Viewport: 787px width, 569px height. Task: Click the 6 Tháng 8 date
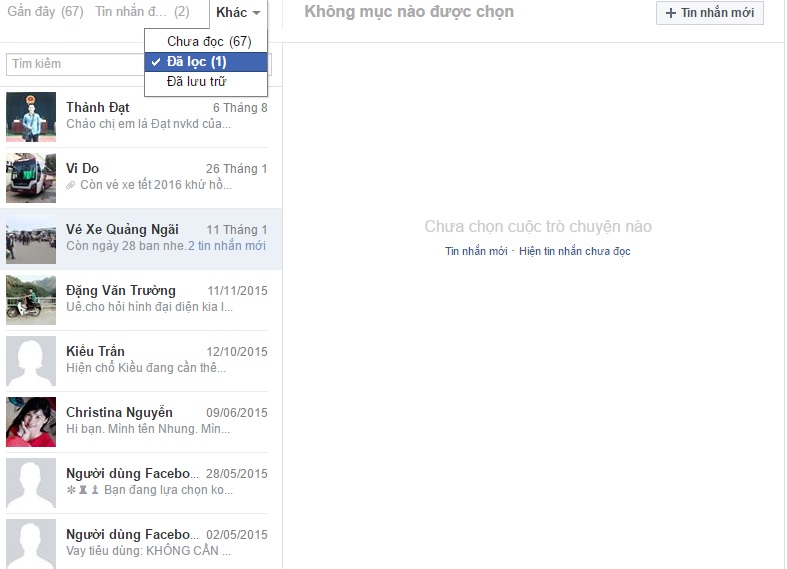click(x=240, y=108)
